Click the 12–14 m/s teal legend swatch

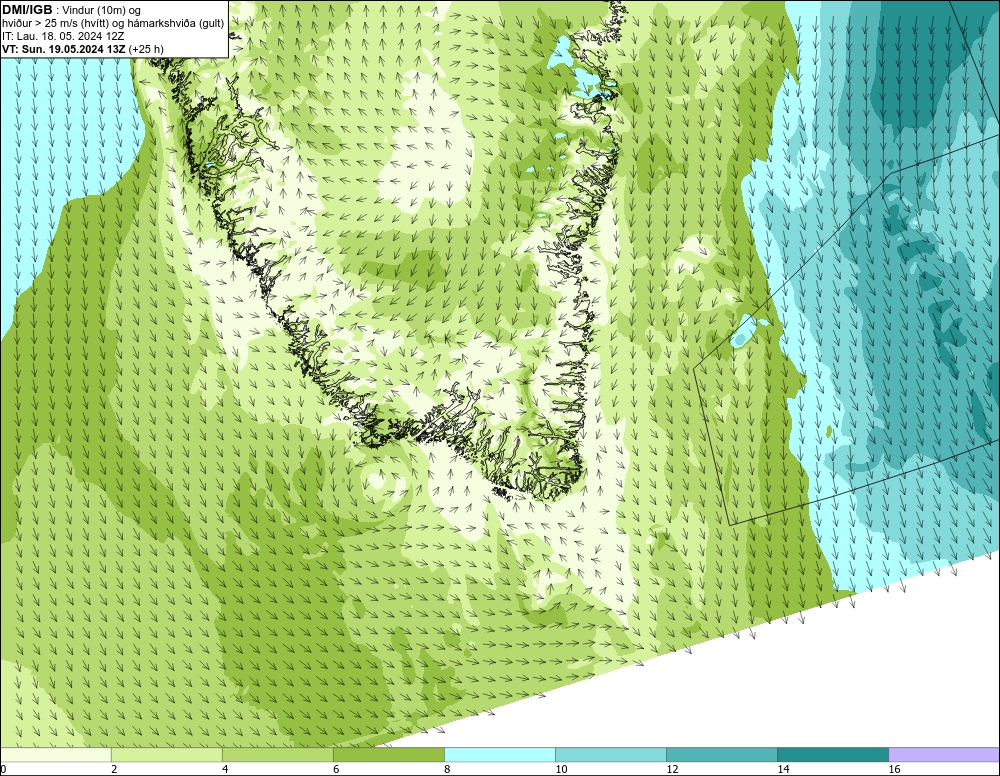pos(722,755)
